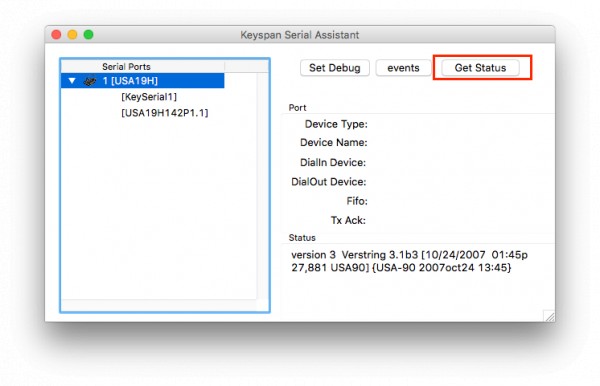Click the empty column header beside Serial Ports
600x386 pixels.
point(247,67)
